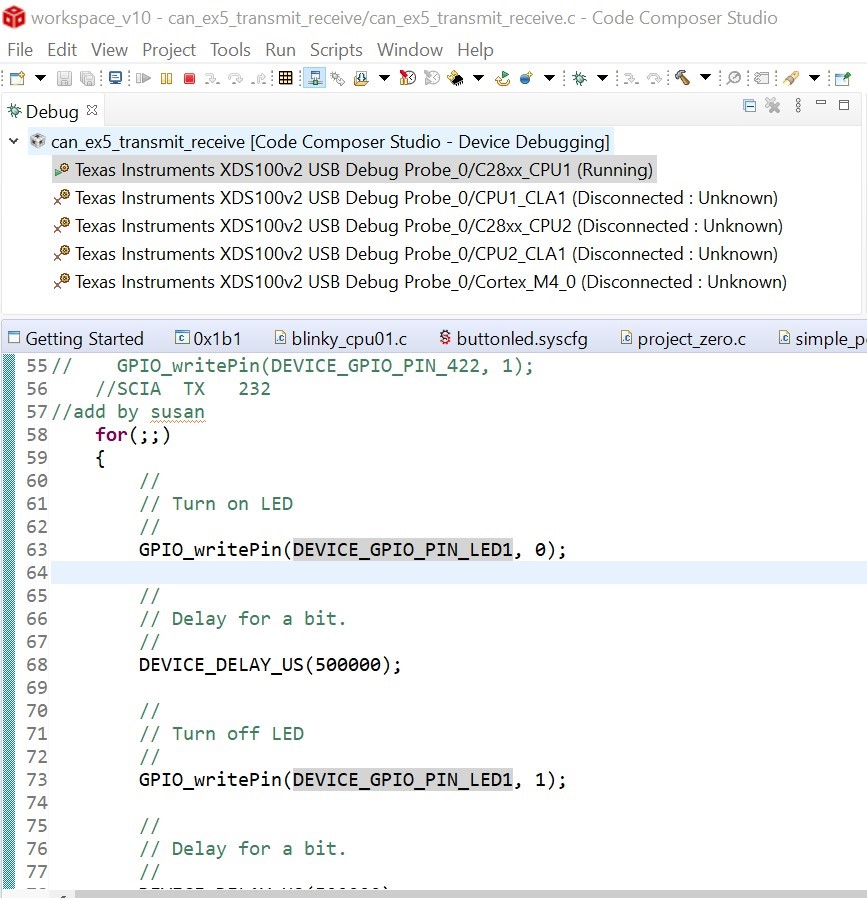Click the greyed window icon after Search
Screen dimensions: 867x898
click(761, 78)
